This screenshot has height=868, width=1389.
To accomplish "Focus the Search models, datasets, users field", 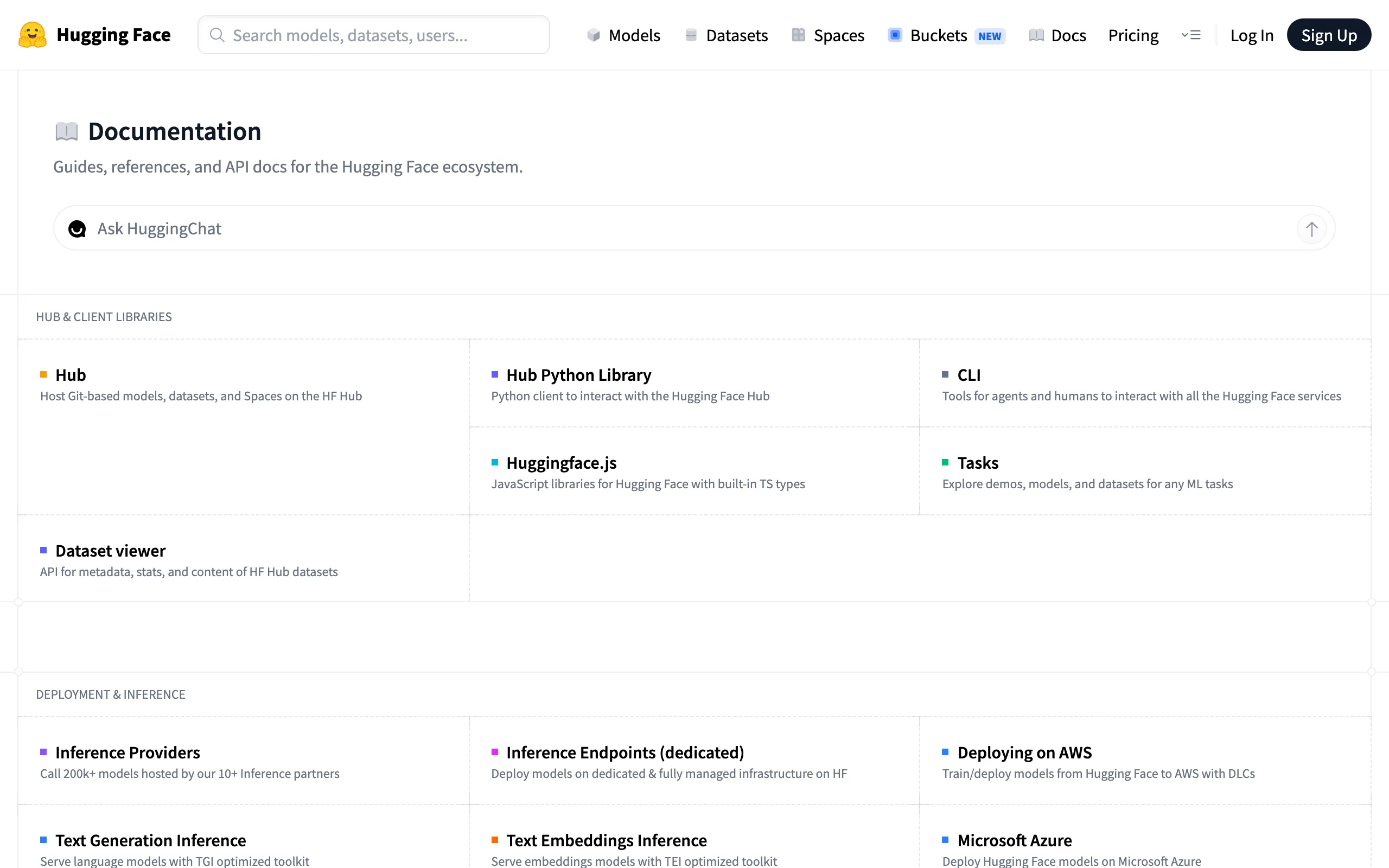I will pyautogui.click(x=374, y=35).
